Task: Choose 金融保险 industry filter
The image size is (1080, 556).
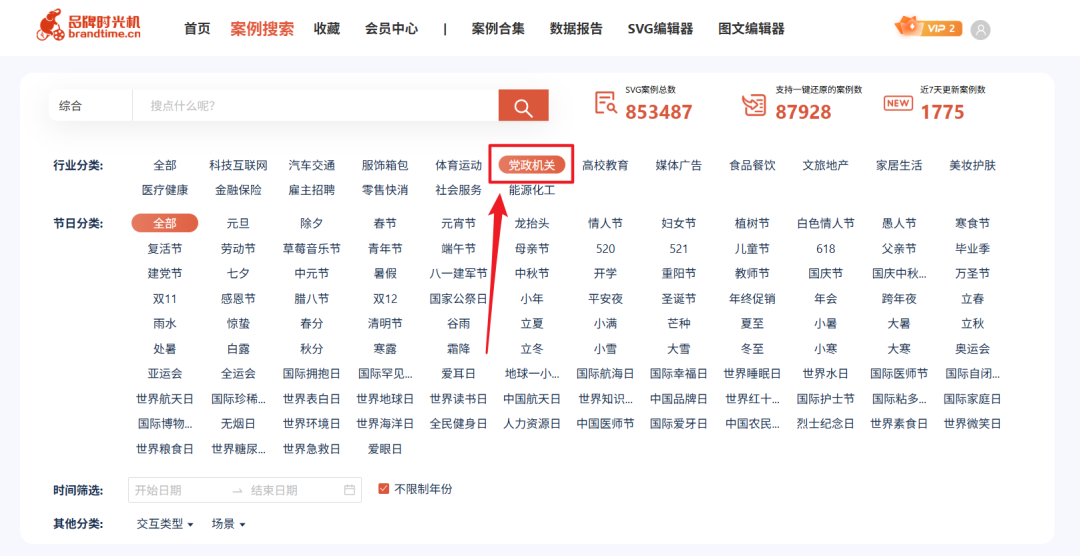Action: click(238, 190)
